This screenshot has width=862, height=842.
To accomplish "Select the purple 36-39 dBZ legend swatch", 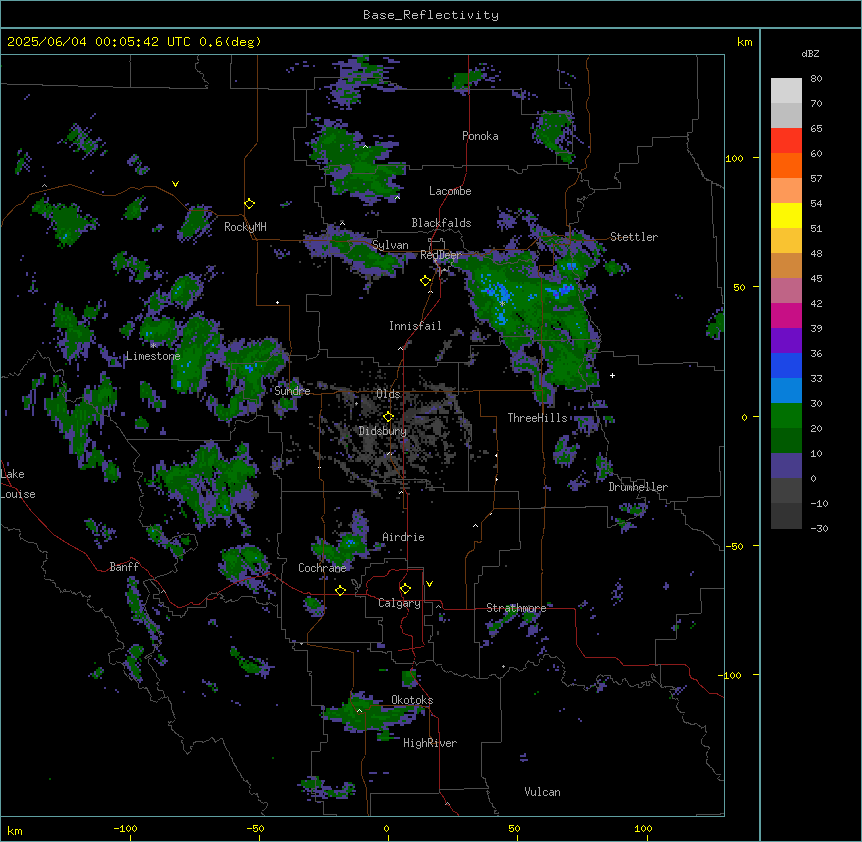I will [786, 341].
